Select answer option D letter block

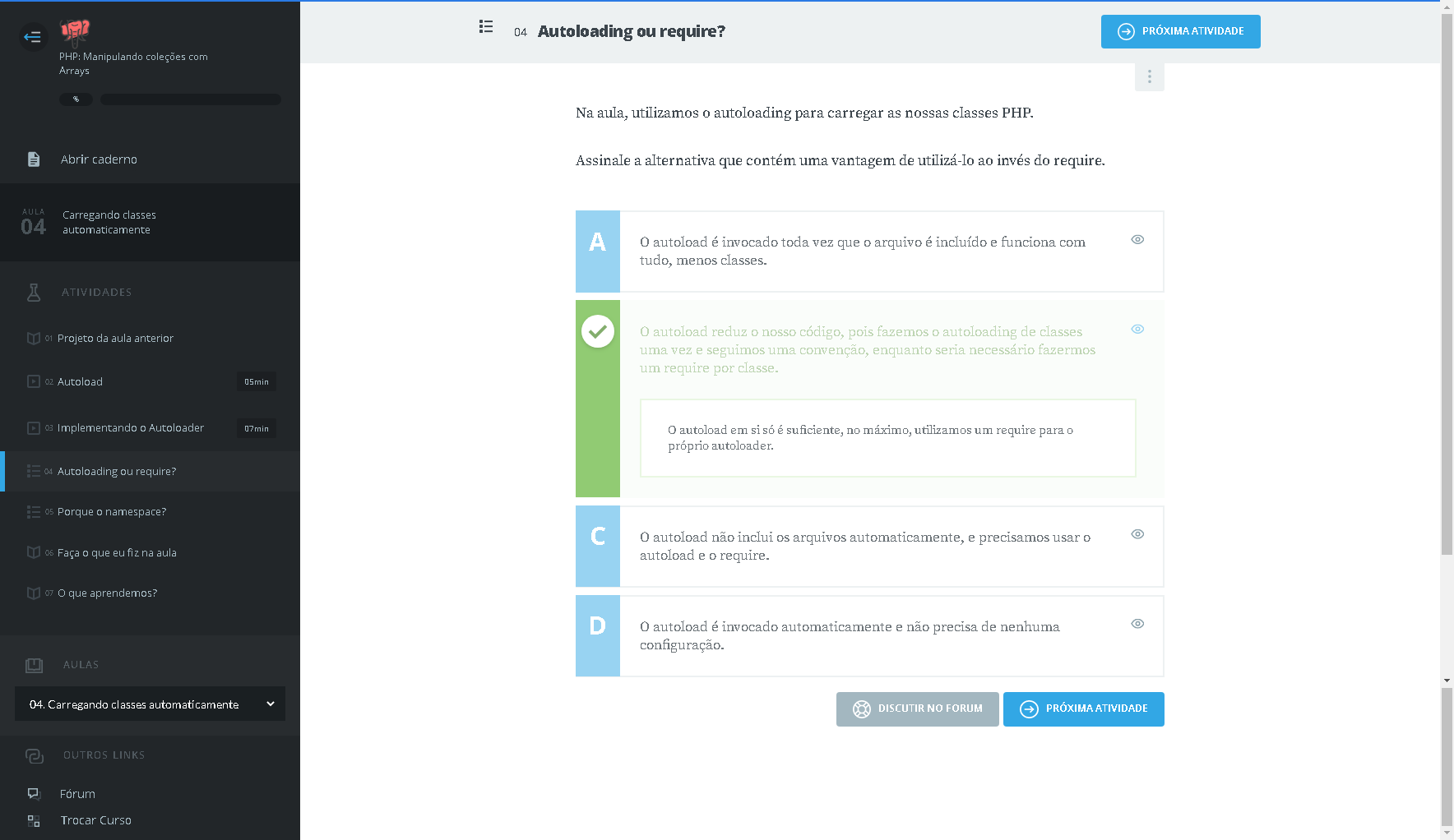[x=598, y=635]
